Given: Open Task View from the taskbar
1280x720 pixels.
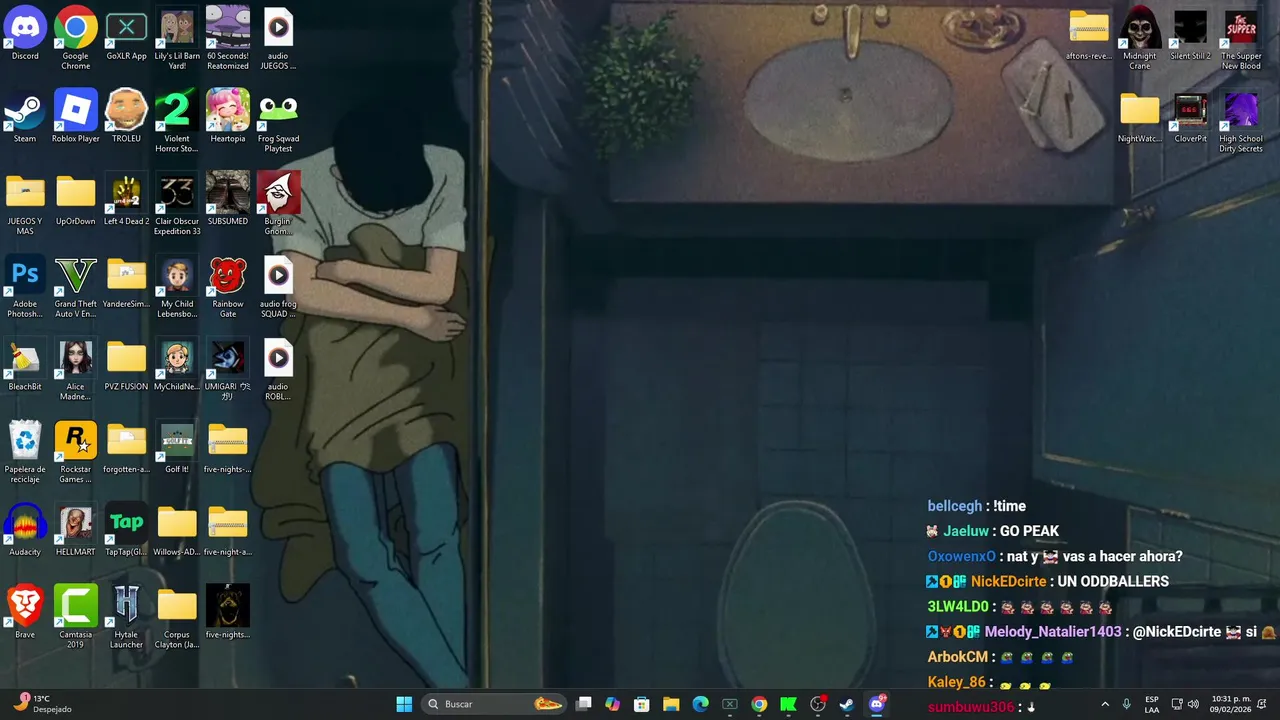Looking at the screenshot, I should tap(584, 704).
